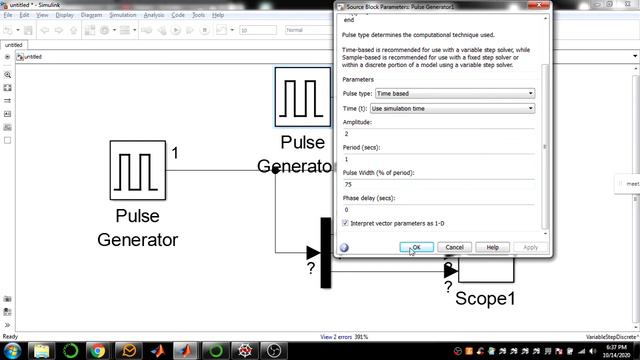
Task: Open the data inspector dropdown arrow
Action: coord(232,30)
